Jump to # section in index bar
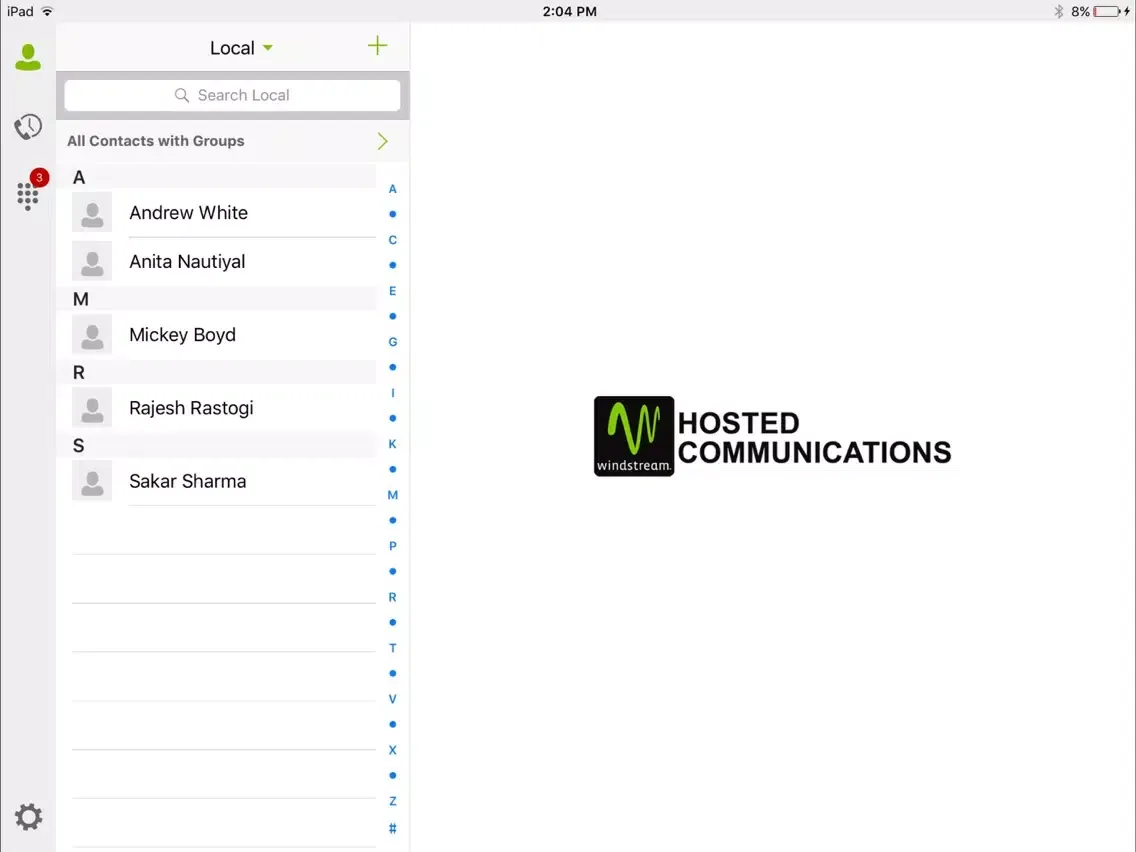Image resolution: width=1136 pixels, height=852 pixels. click(393, 828)
